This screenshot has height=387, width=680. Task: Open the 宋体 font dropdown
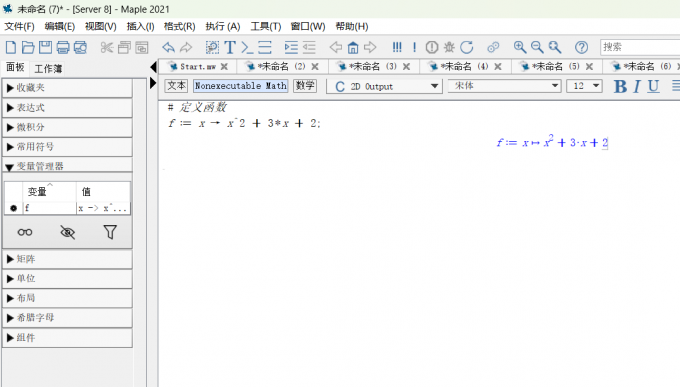point(505,85)
